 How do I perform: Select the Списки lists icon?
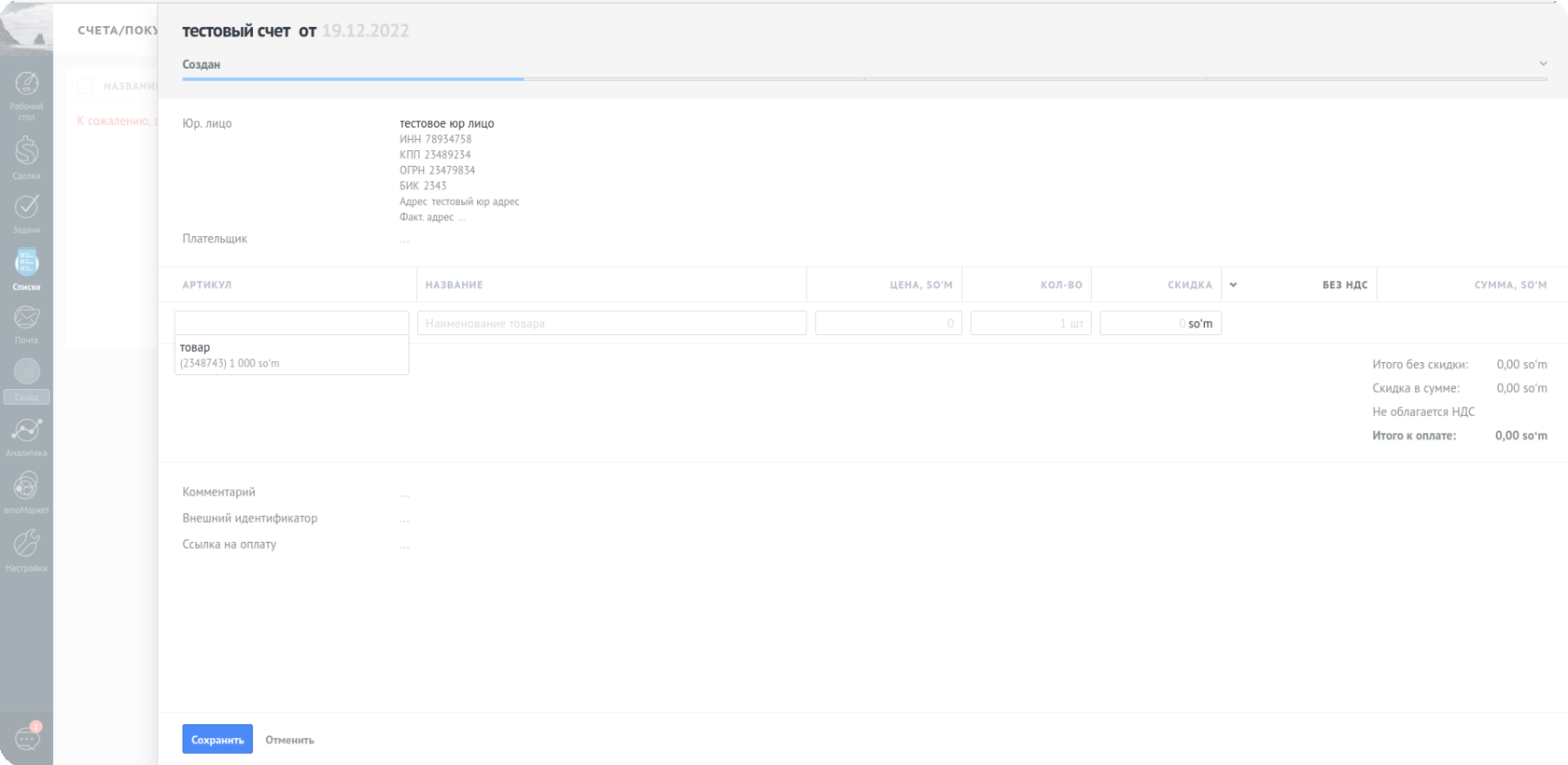point(26,263)
